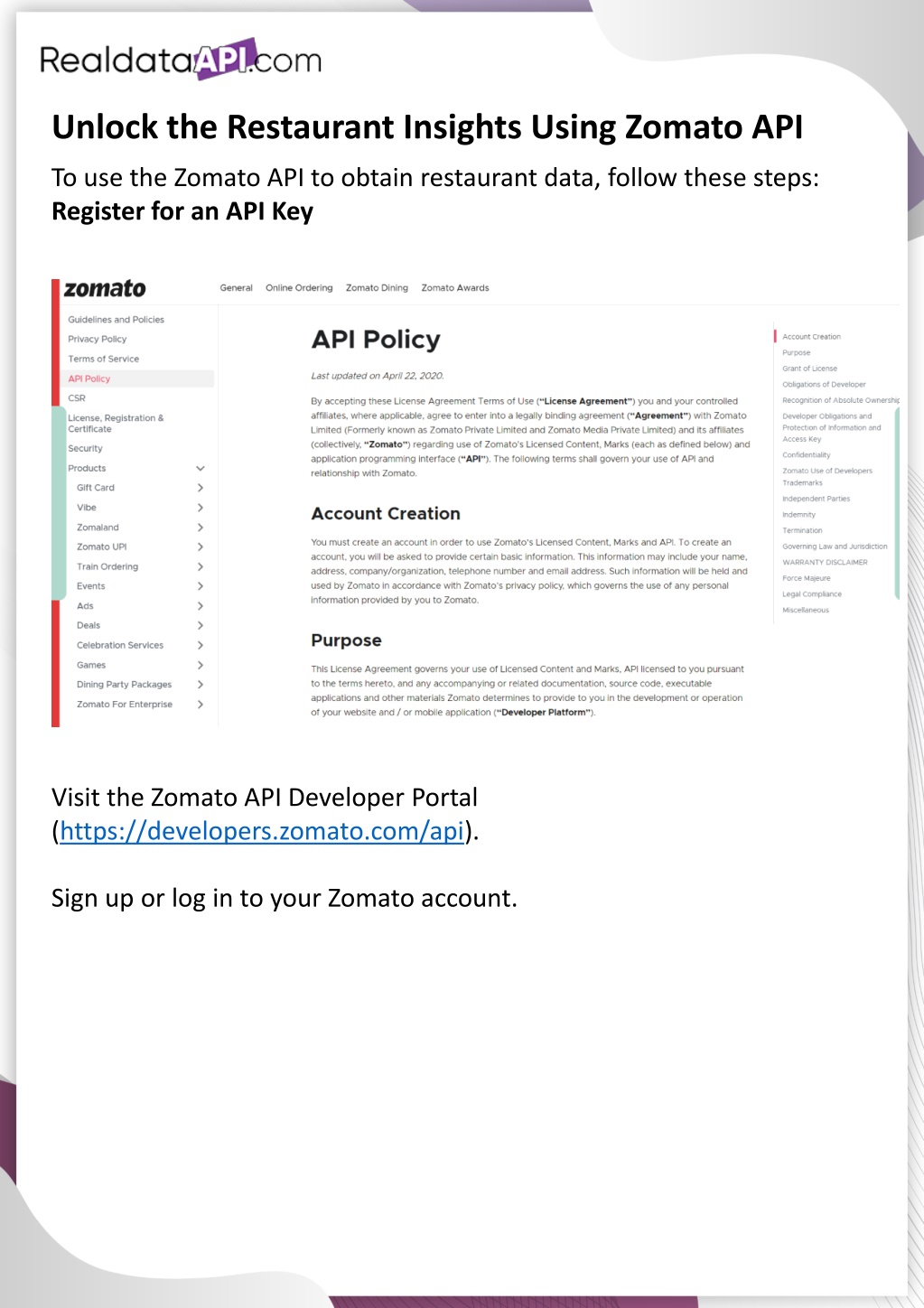
Task: Jump to Independent Parties section
Action: 817,499
